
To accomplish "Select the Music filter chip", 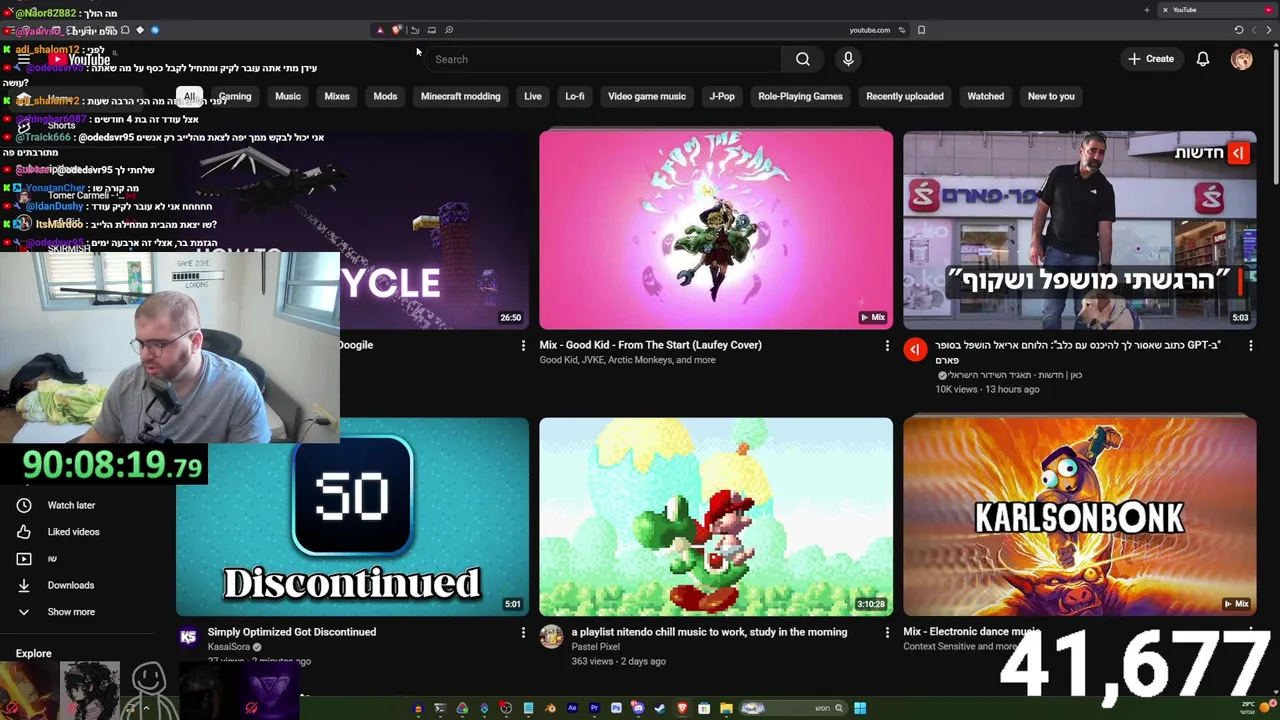I will [288, 96].
